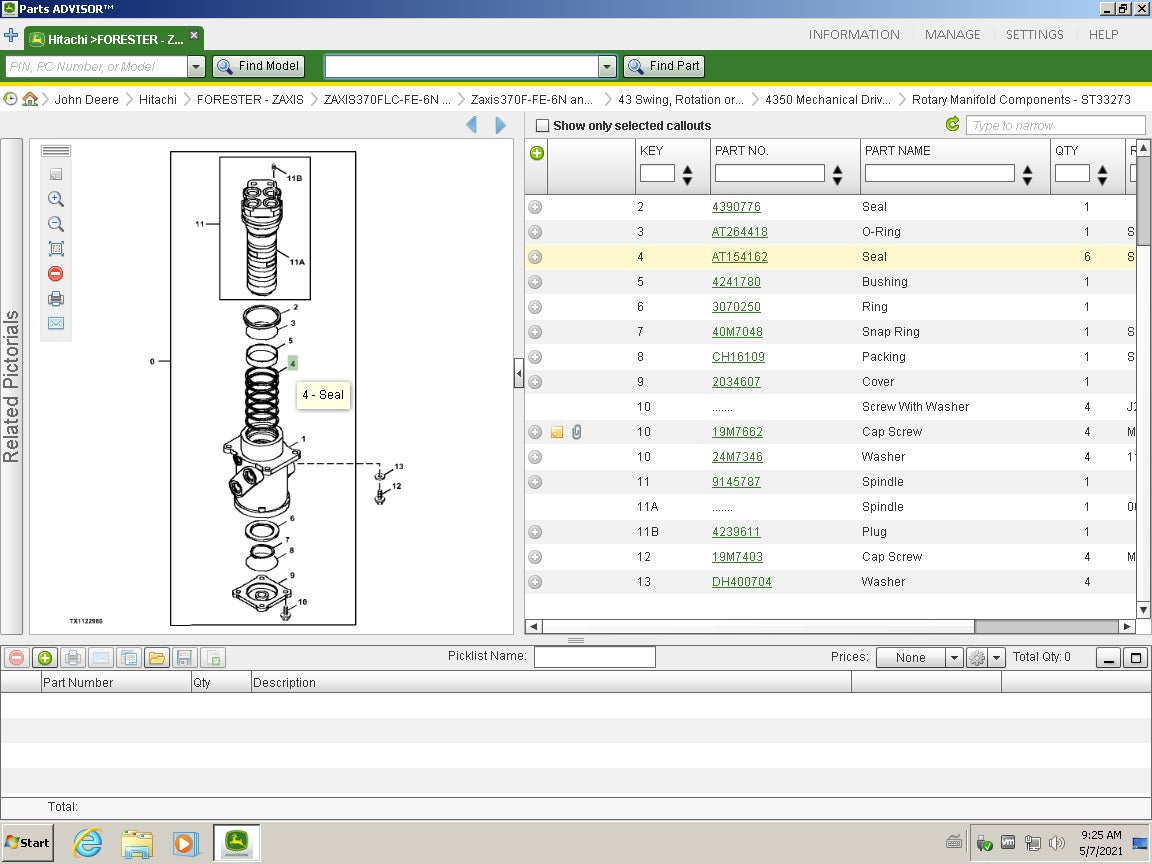Image resolution: width=1152 pixels, height=864 pixels.
Task: Expand the Find Part search dropdown arrow
Action: coord(606,67)
